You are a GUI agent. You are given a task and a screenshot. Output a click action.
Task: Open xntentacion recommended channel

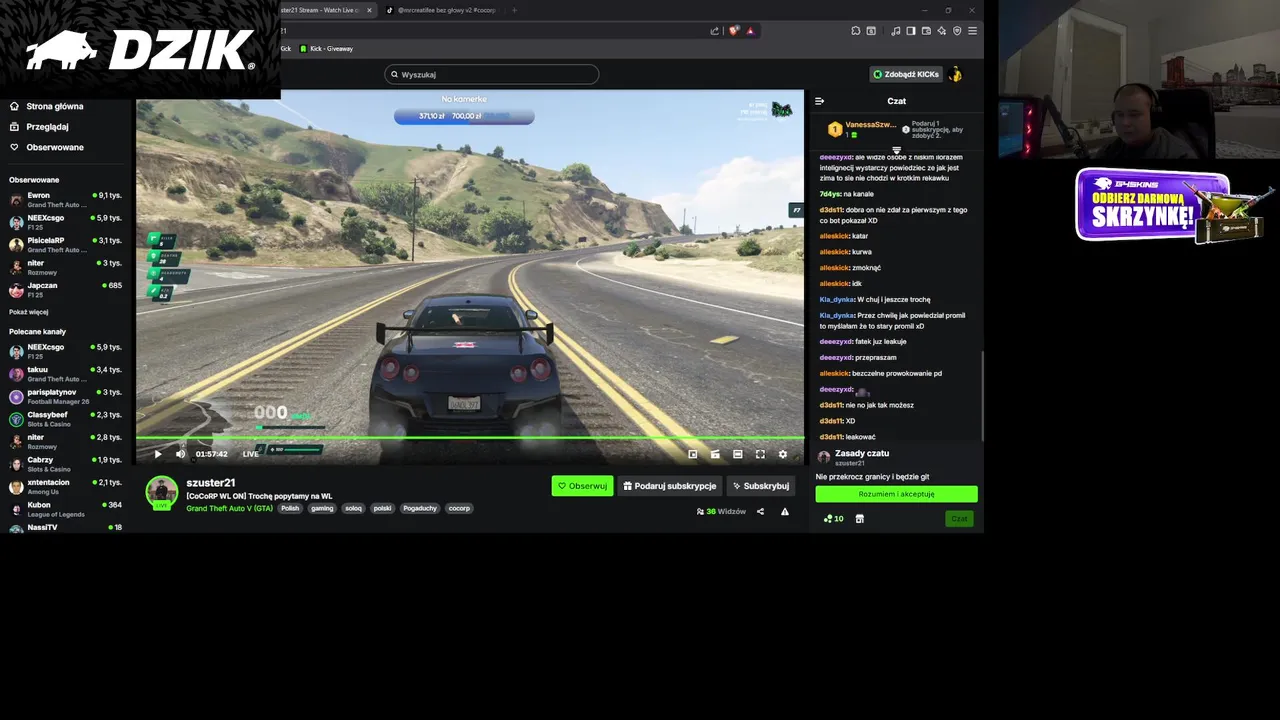click(x=65, y=486)
